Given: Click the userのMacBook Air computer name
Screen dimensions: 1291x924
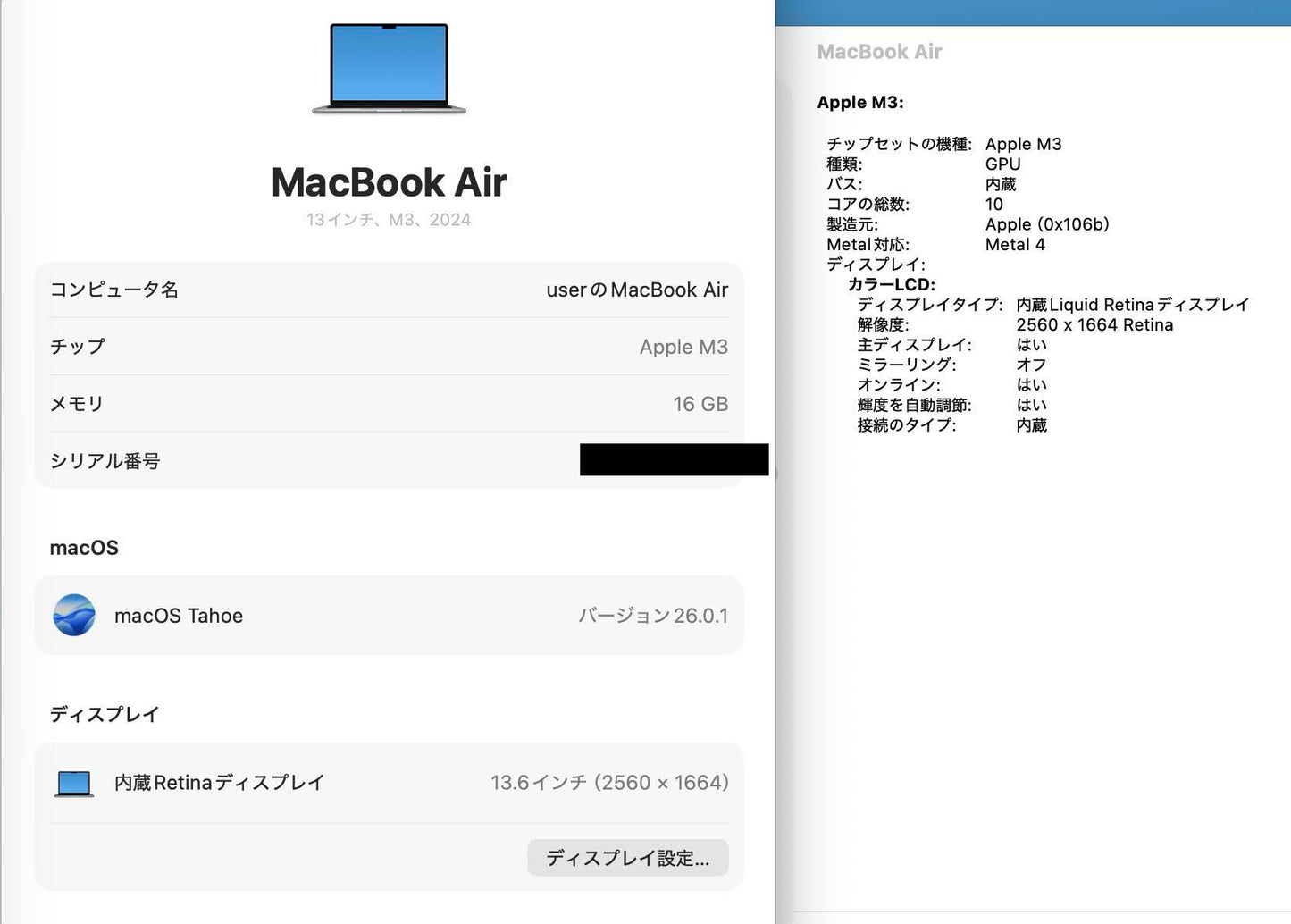Looking at the screenshot, I should point(637,290).
